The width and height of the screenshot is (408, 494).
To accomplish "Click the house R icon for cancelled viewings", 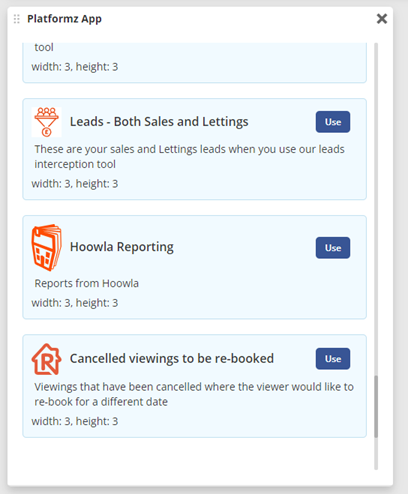I will coord(47,359).
